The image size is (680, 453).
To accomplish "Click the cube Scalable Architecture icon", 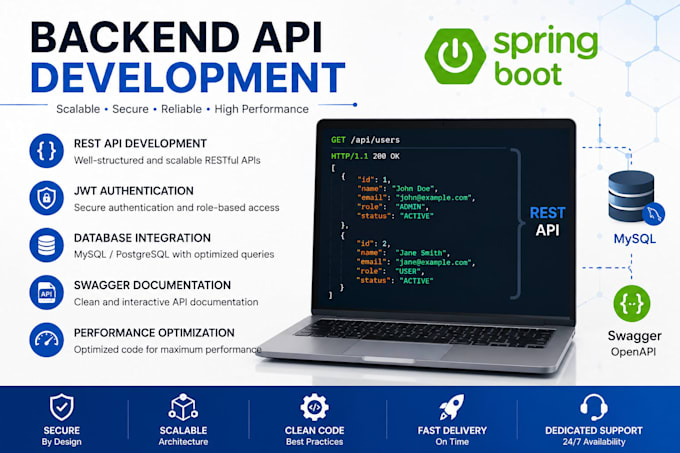I will pyautogui.click(x=183, y=407).
